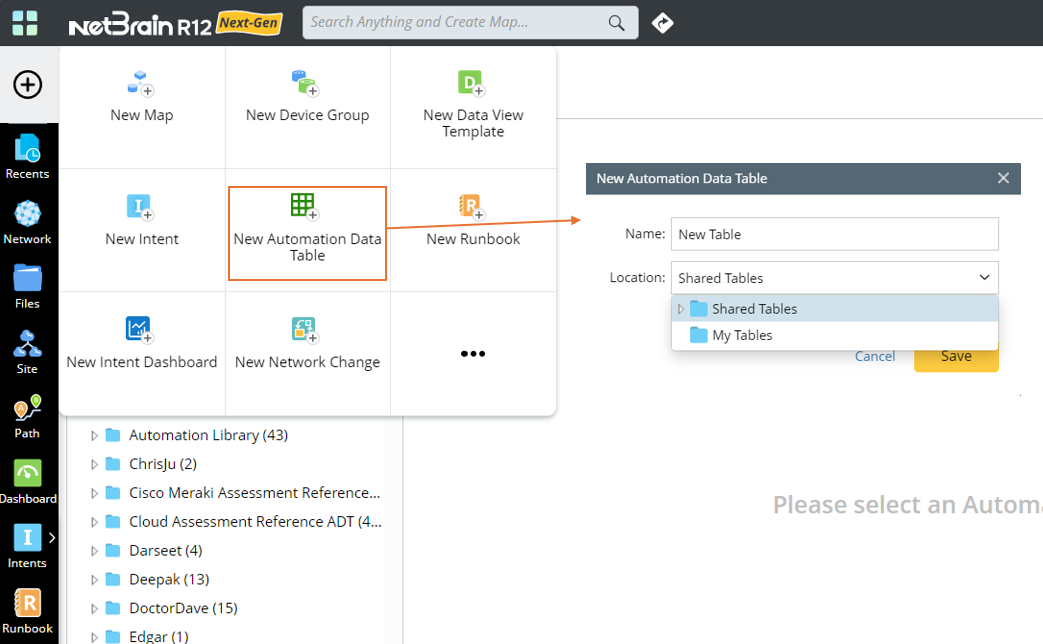Viewport: 1043px width, 644px height.
Task: Expand the DoctorDave folder
Action: click(94, 608)
